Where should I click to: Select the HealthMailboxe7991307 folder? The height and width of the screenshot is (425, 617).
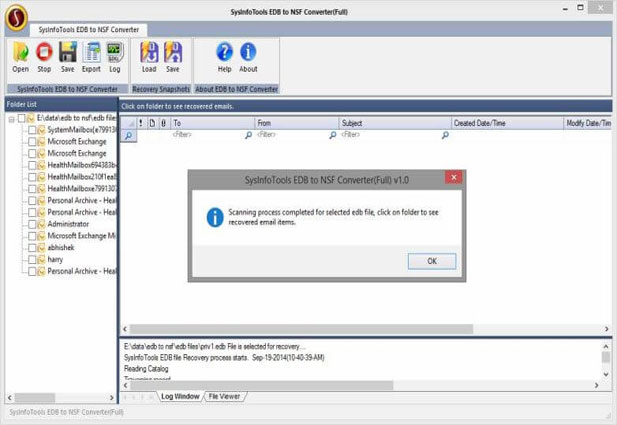82,189
